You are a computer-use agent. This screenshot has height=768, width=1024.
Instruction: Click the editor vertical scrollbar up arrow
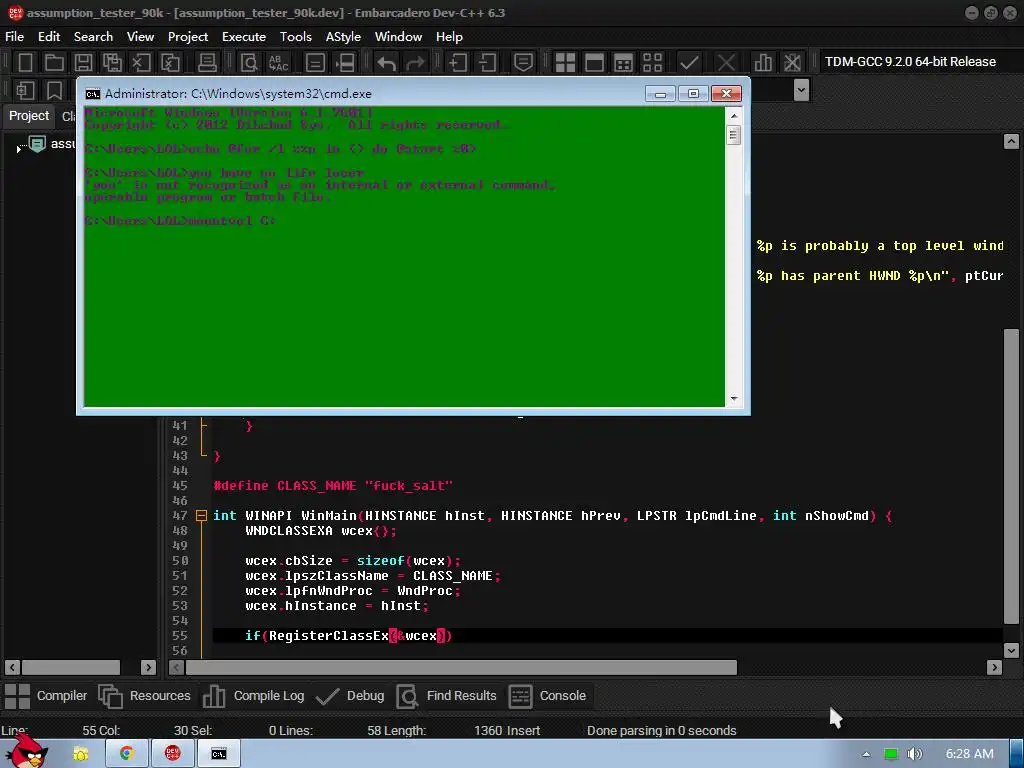tap(1011, 142)
